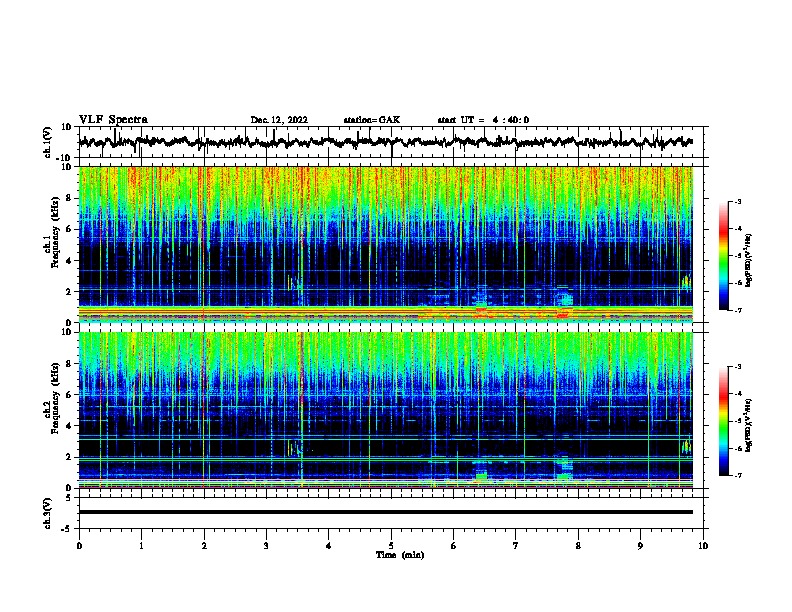
Task: Click the "station=GAK" header label
Action: click(x=372, y=120)
